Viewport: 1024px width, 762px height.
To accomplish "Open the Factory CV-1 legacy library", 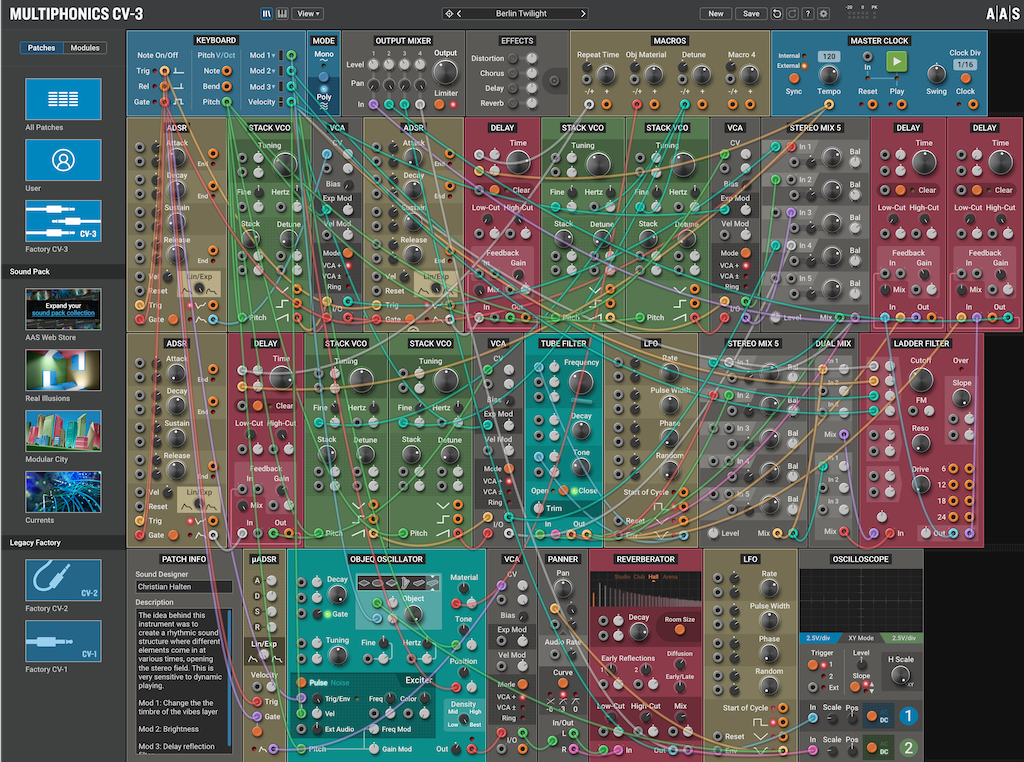I will tap(63, 641).
